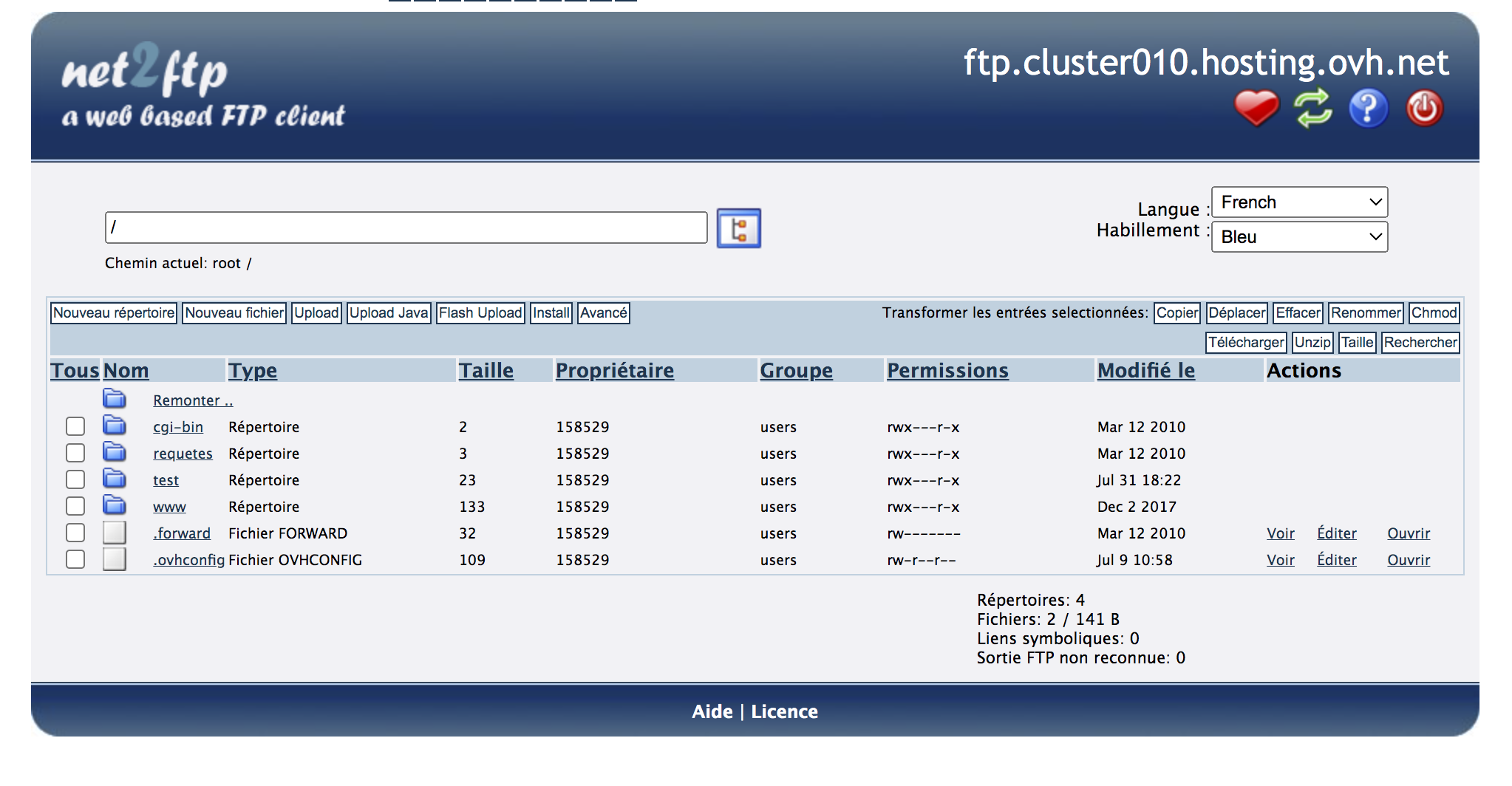The height and width of the screenshot is (786, 1512).
Task: Click the folder icon next to cgi-bin
Action: coord(115,426)
